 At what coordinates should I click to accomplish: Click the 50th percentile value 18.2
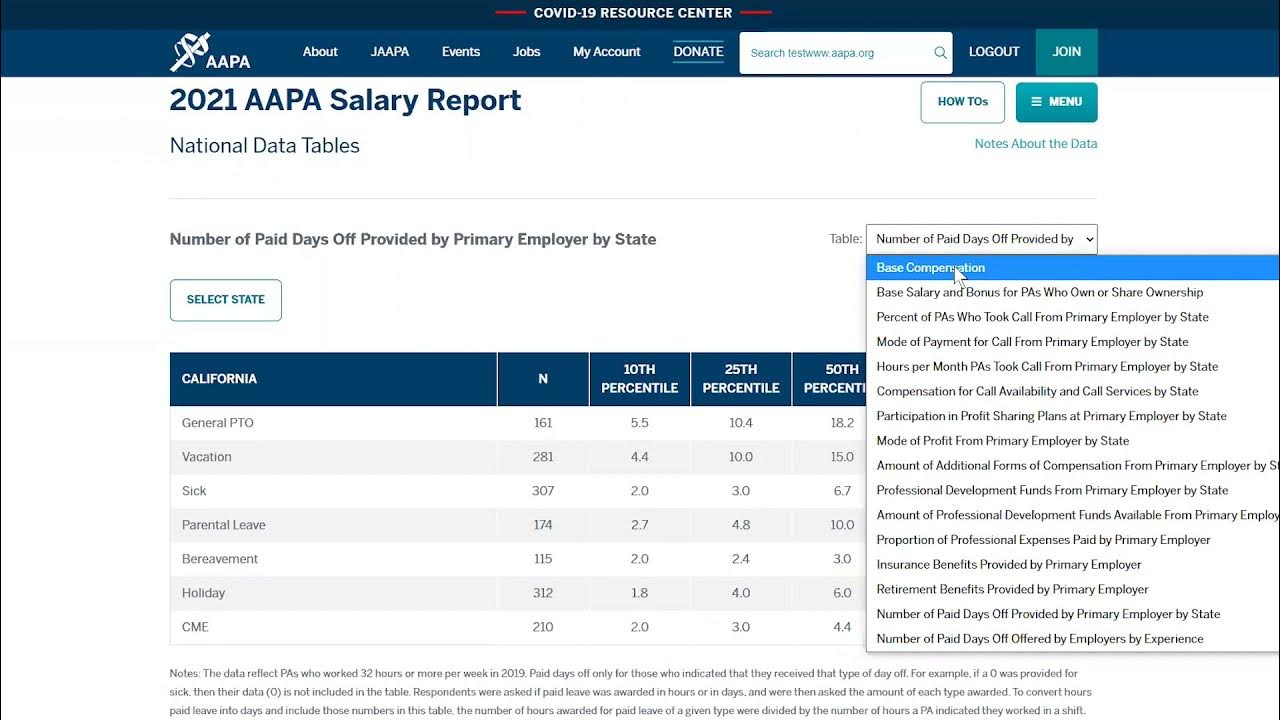[842, 423]
